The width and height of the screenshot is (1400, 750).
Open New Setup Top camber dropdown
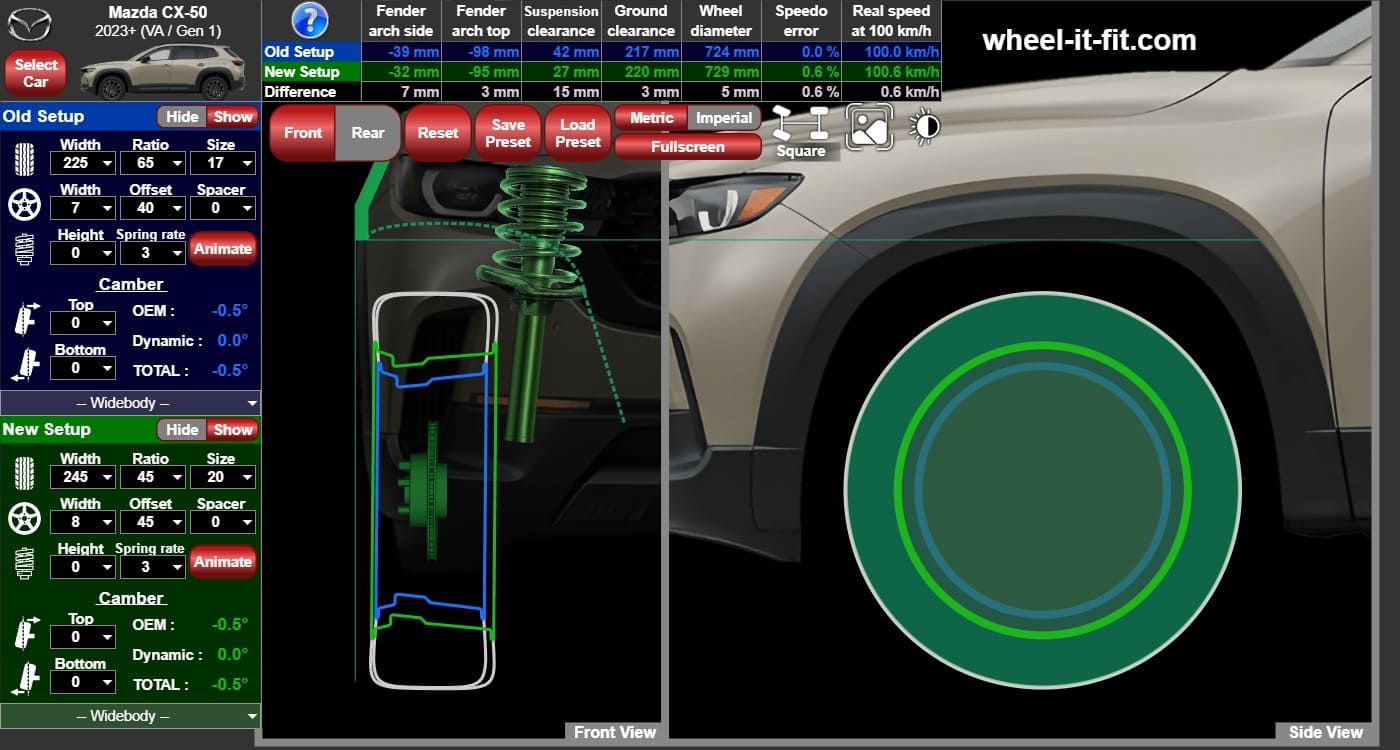click(x=82, y=637)
